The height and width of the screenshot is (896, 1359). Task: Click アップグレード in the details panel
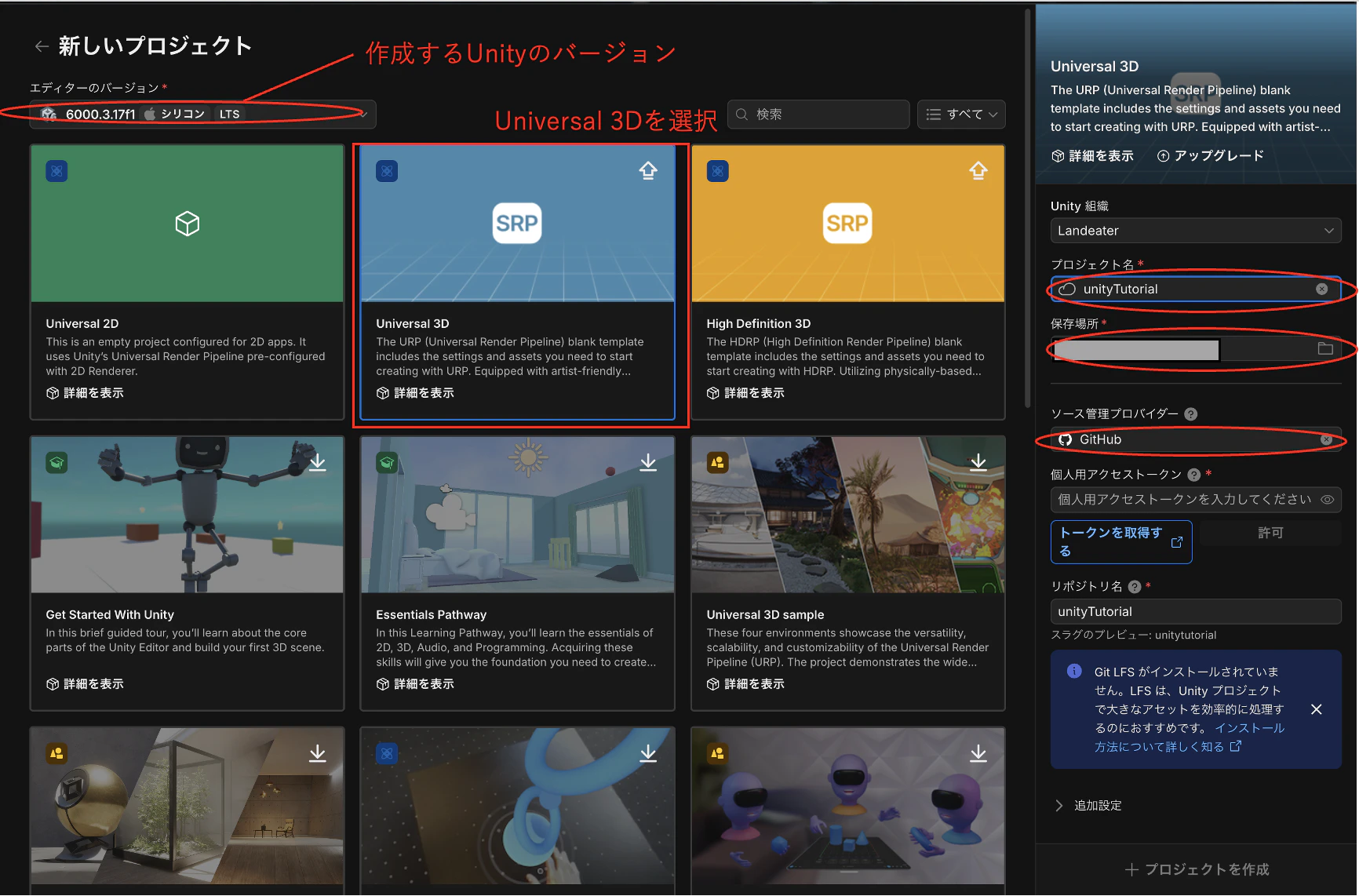tap(1211, 156)
